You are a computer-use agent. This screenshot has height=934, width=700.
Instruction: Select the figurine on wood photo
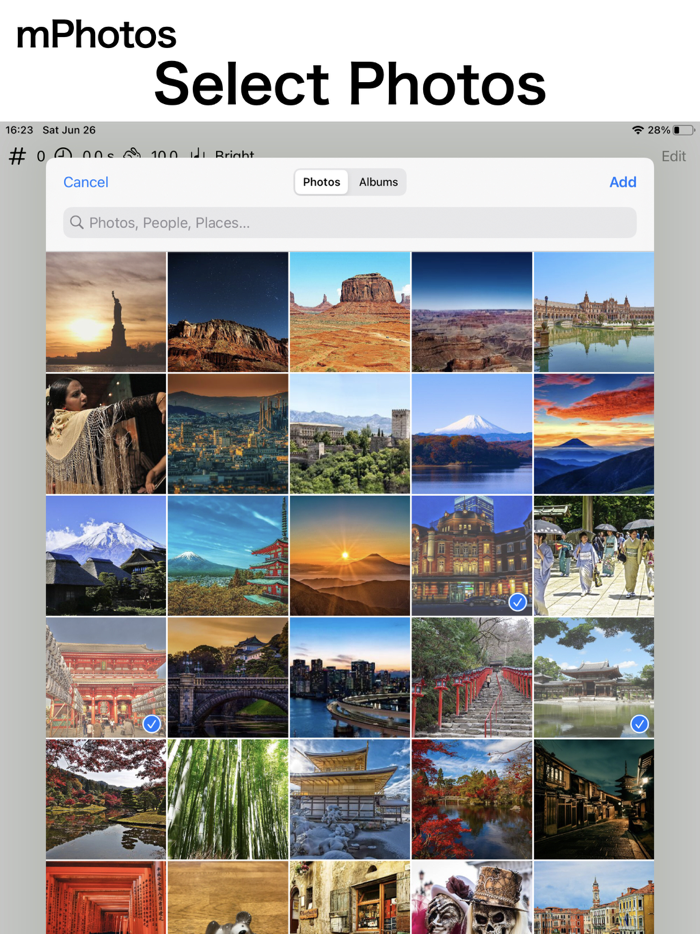[x=228, y=897]
